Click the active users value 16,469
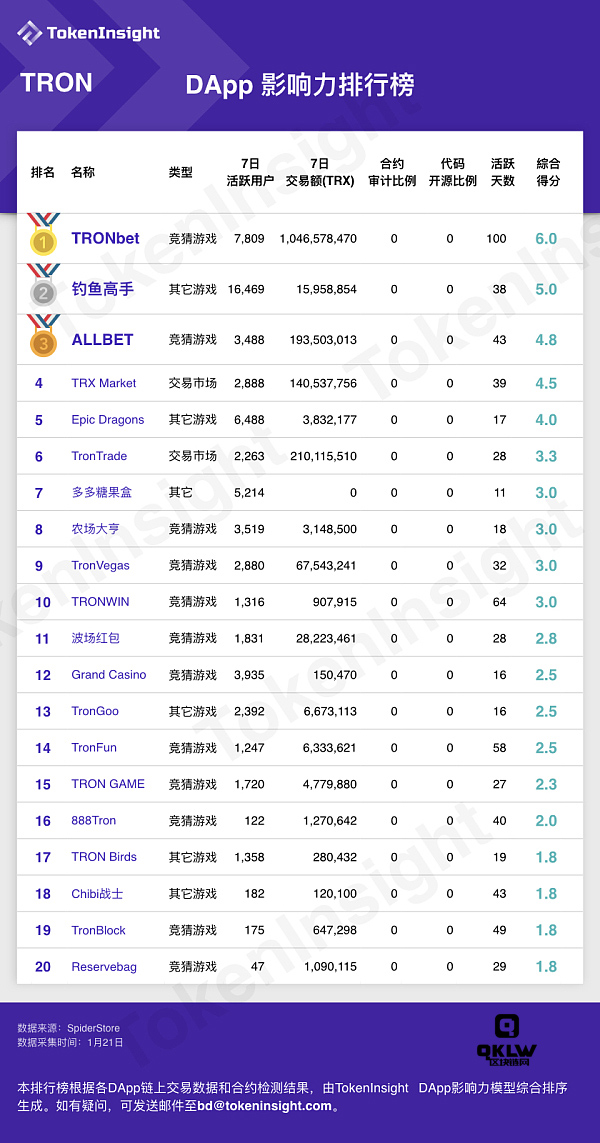Viewport: 600px width, 1143px height. pyautogui.click(x=246, y=289)
